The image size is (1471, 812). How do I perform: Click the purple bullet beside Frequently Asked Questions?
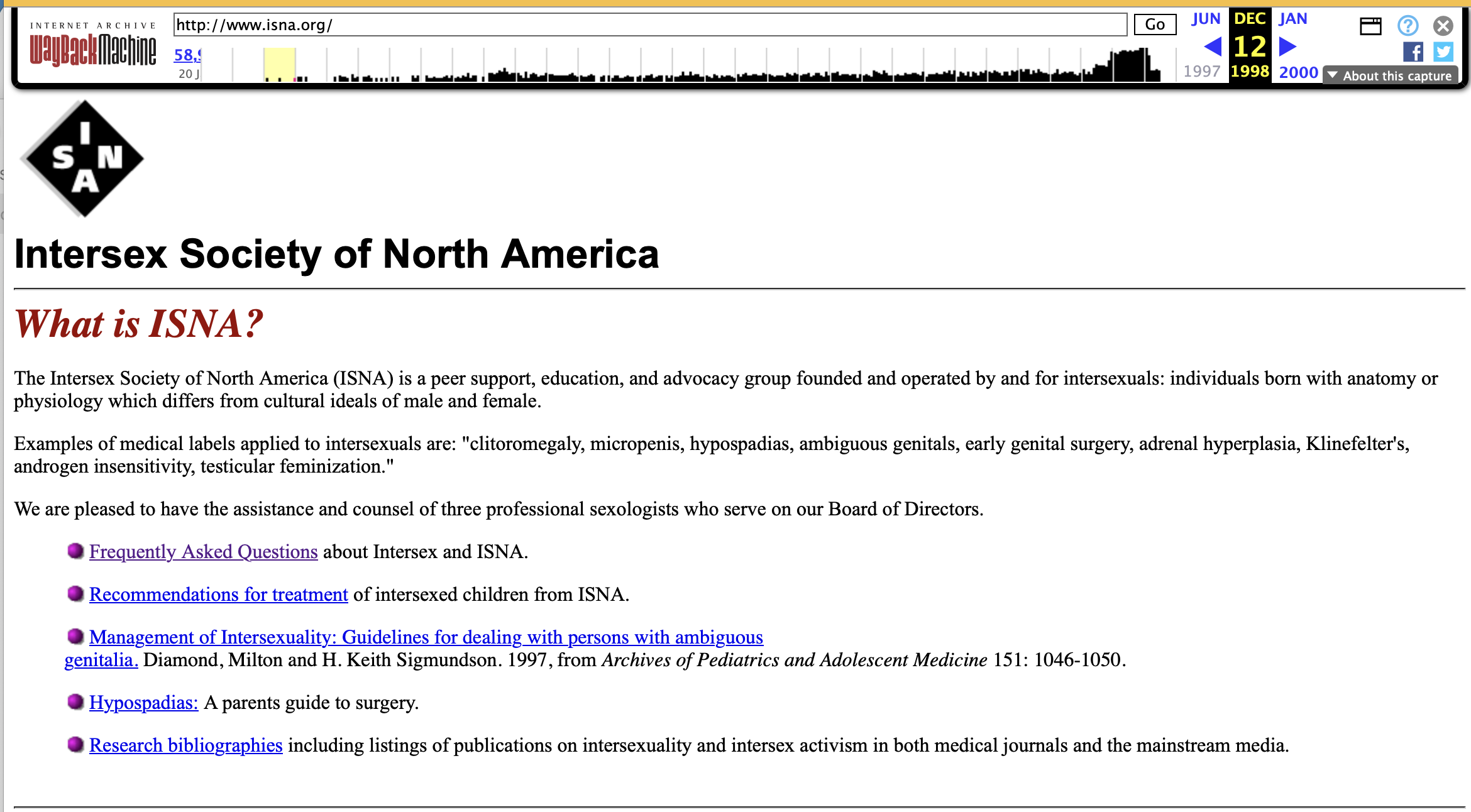75,551
